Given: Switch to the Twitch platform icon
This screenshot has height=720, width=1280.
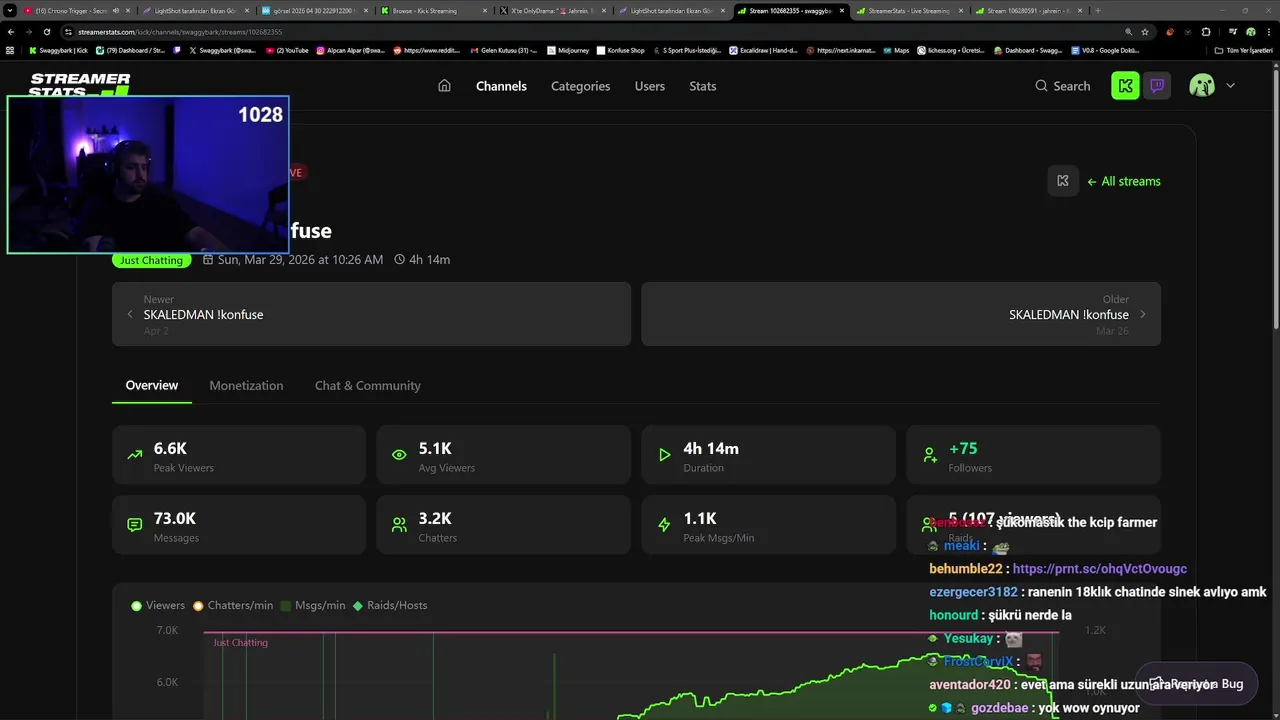Looking at the screenshot, I should pyautogui.click(x=1157, y=86).
